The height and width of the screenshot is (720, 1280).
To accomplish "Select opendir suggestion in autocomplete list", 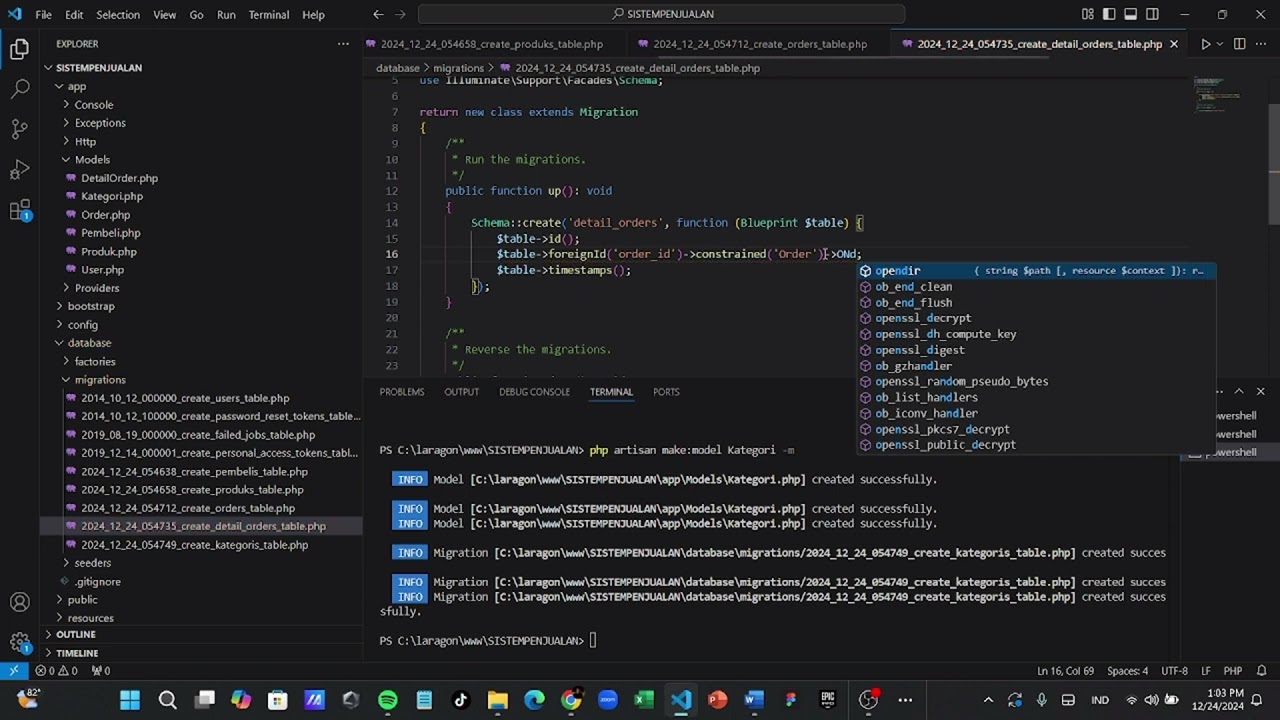I will (1037, 271).
